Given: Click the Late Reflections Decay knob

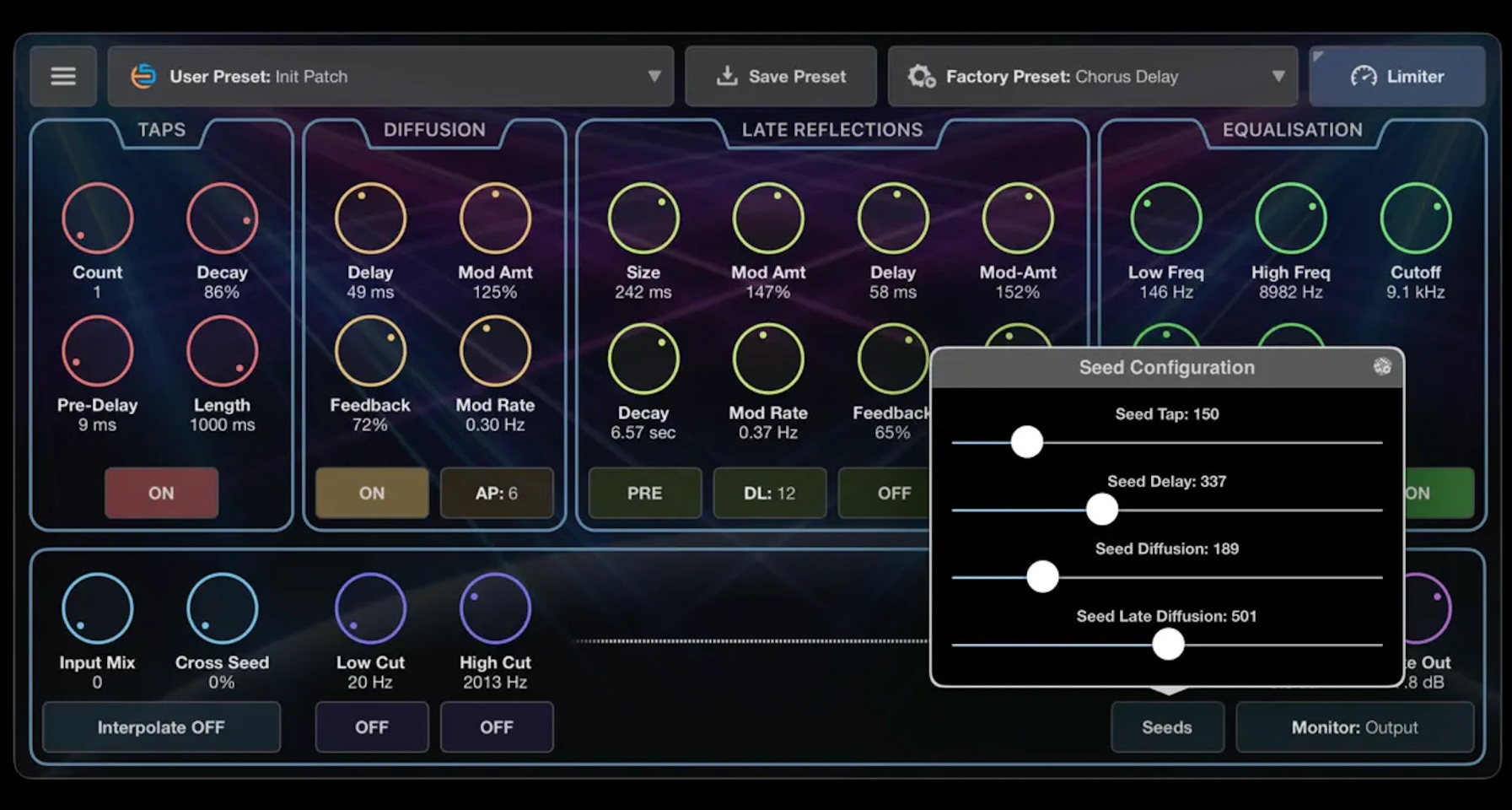Looking at the screenshot, I should [x=643, y=359].
